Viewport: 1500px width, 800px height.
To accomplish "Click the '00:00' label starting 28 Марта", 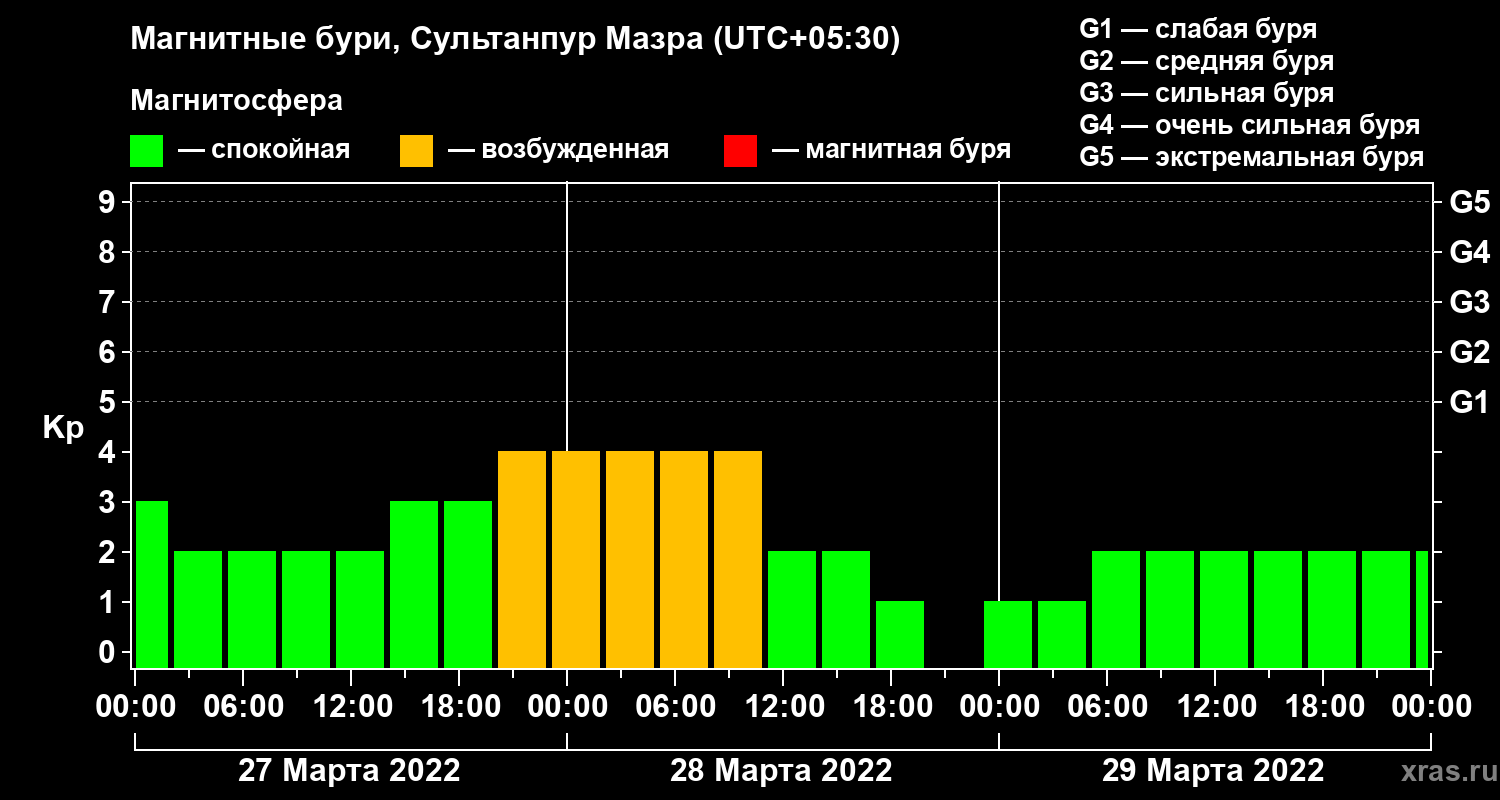I will click(x=567, y=707).
